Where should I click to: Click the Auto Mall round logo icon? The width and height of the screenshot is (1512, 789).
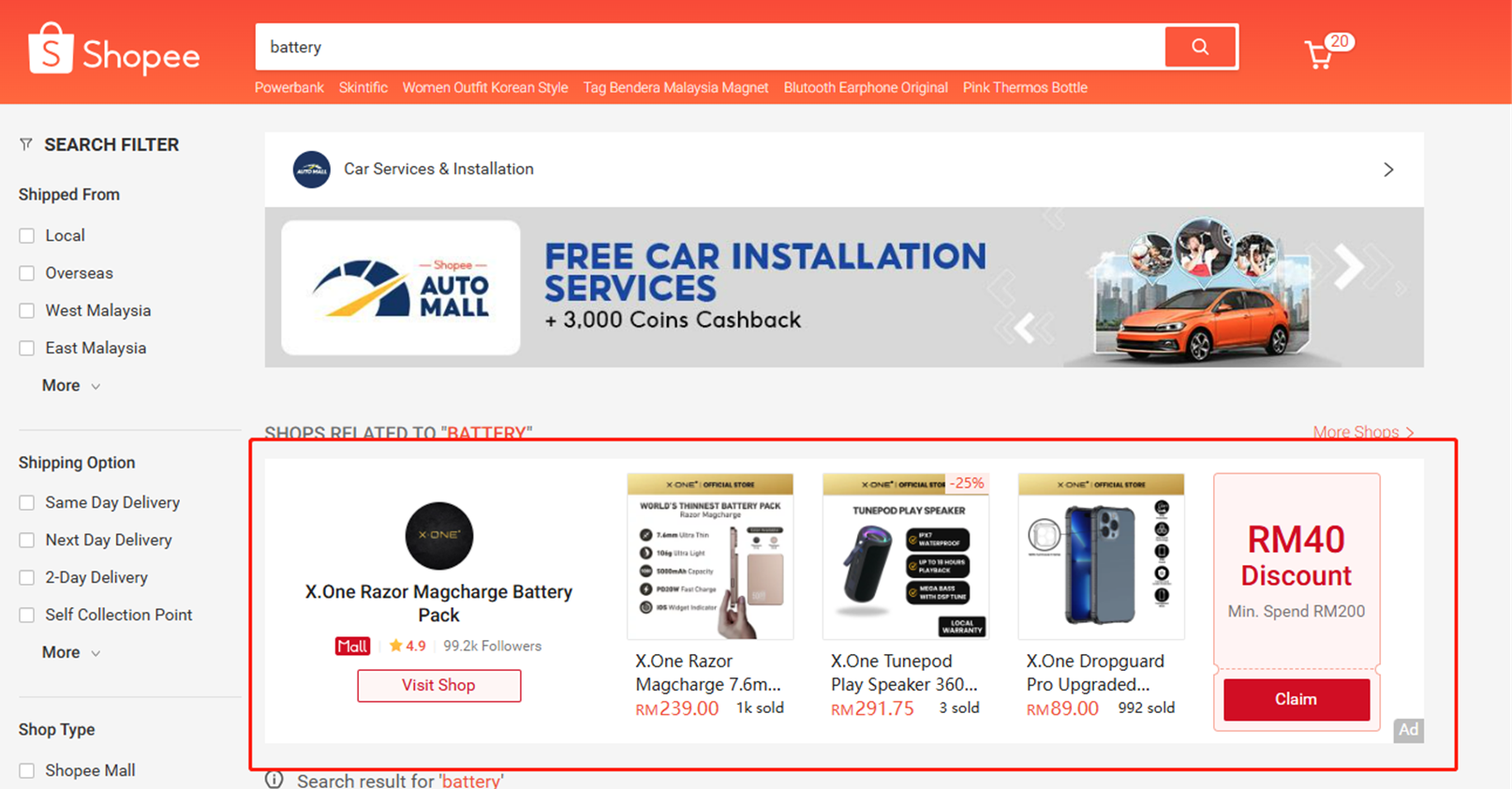[x=311, y=170]
